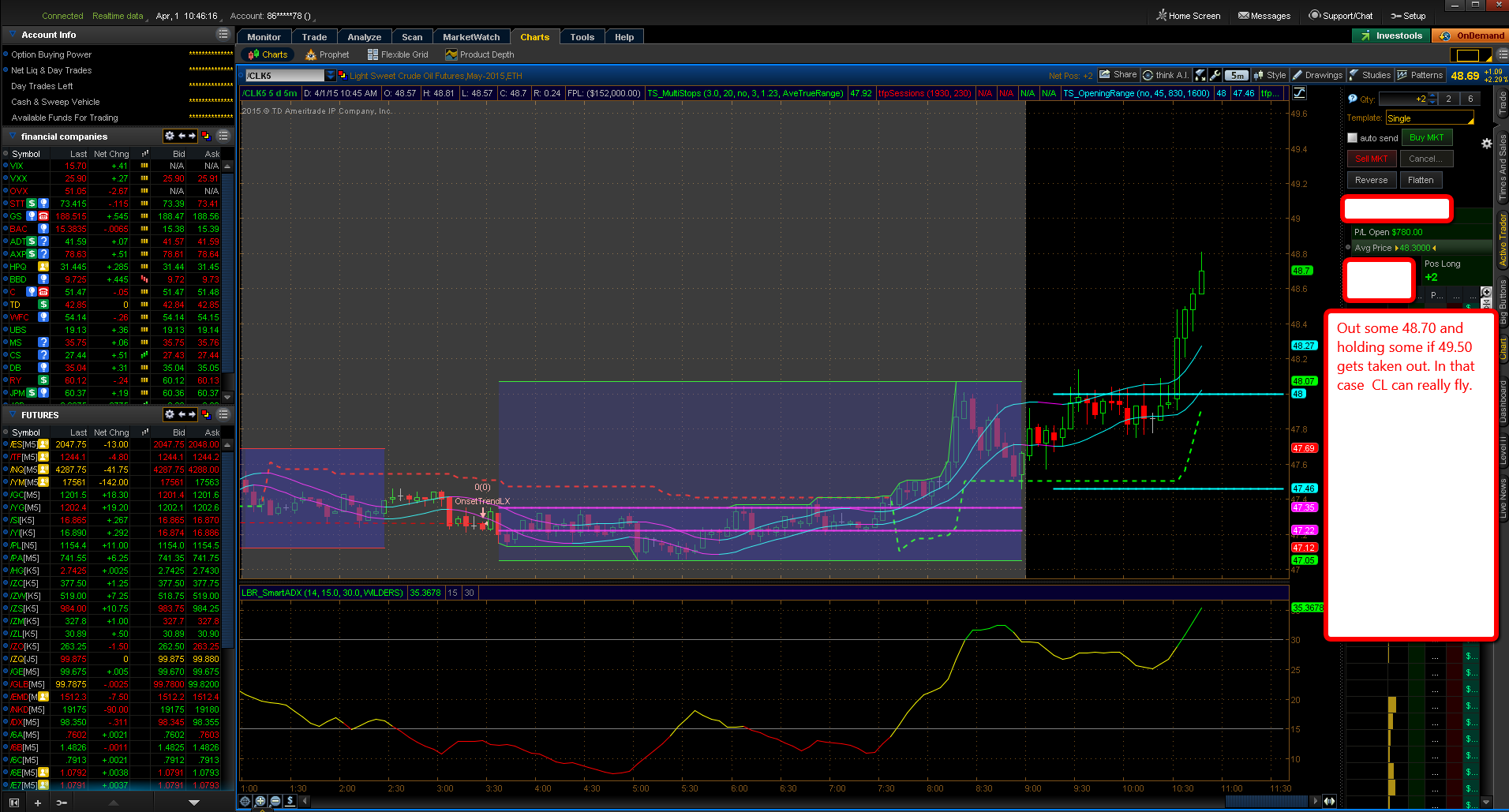Click the Flatten position button
The image size is (1509, 812).
coord(1421,180)
